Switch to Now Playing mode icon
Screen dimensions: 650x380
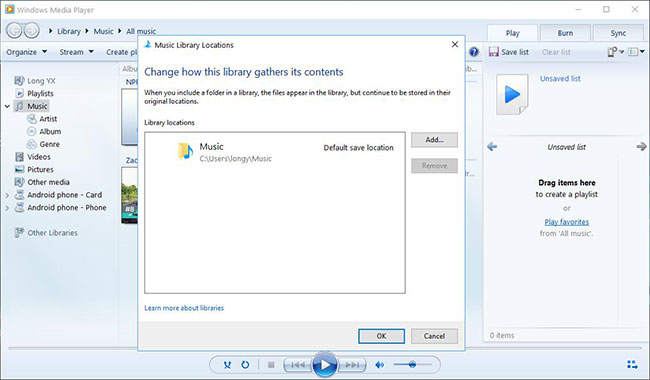pos(632,365)
